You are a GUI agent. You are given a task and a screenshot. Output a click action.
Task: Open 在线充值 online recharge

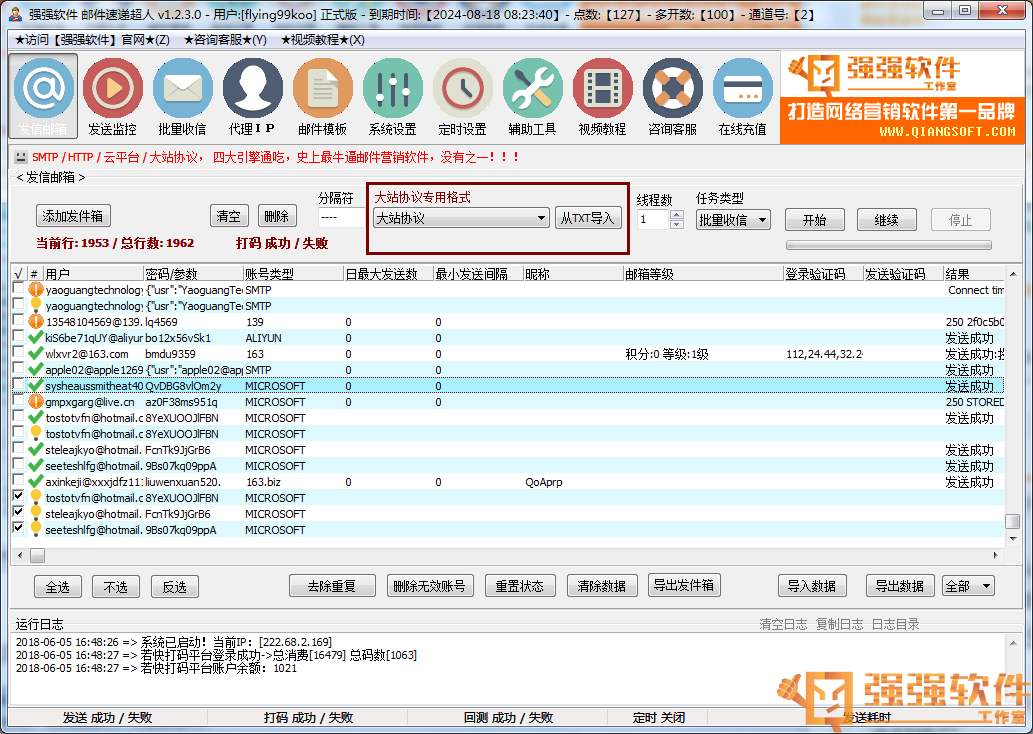[x=742, y=96]
